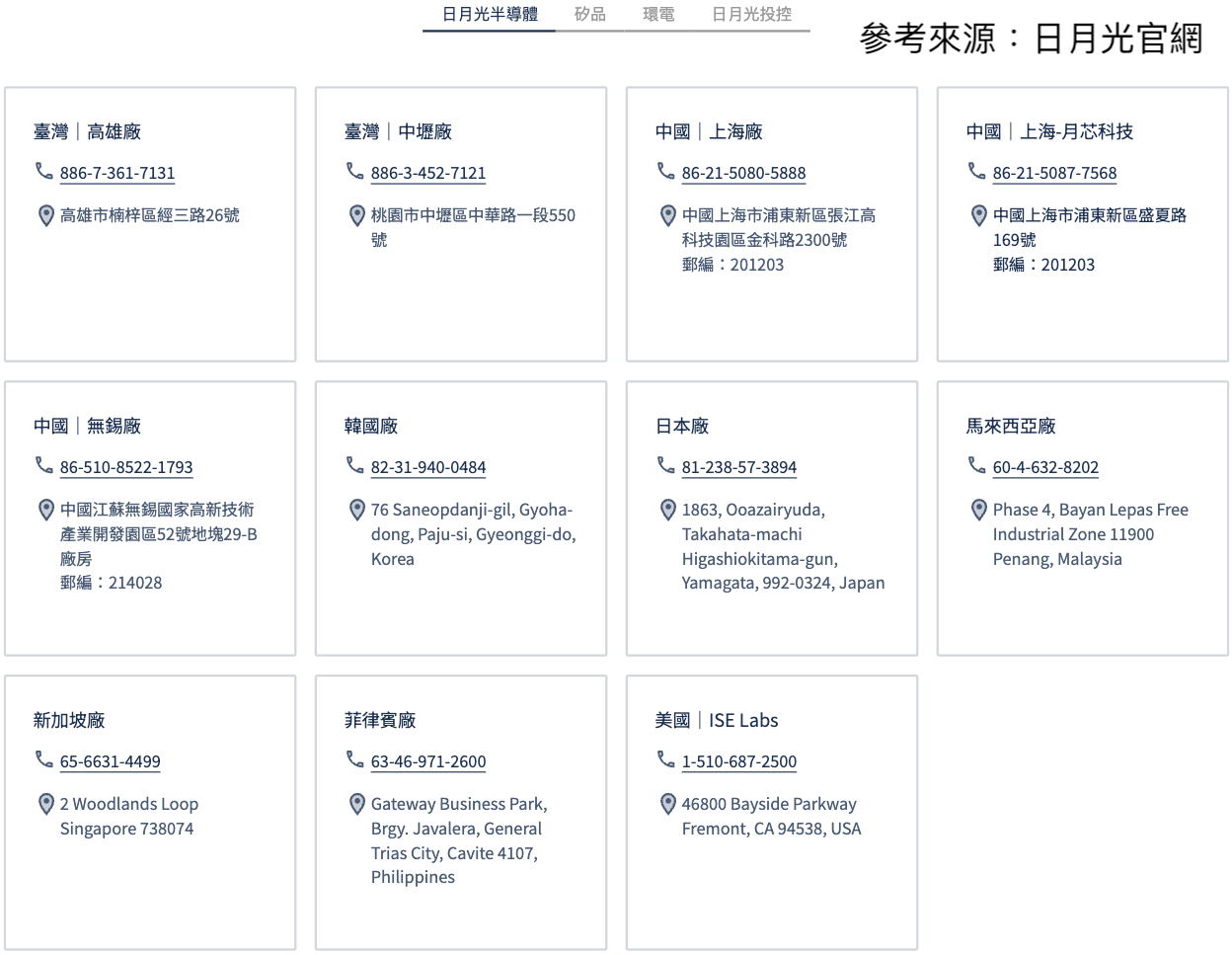Click the location pin for 上海-月芯科技
Screen dimensions: 1232x955
tap(979, 215)
